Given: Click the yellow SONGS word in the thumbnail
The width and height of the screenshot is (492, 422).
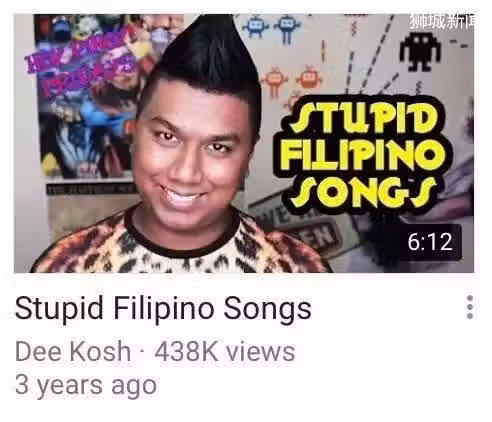Looking at the screenshot, I should pyautogui.click(x=362, y=193).
